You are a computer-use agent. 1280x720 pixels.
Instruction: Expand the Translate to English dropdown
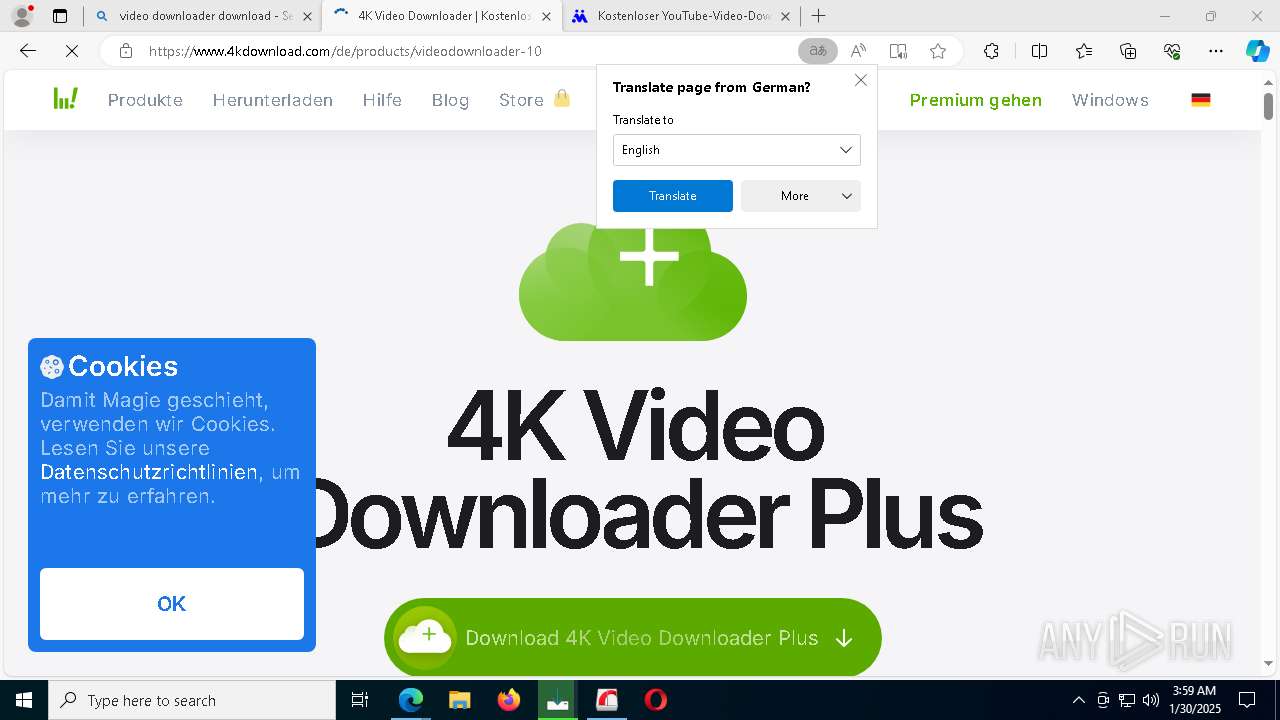(x=736, y=150)
